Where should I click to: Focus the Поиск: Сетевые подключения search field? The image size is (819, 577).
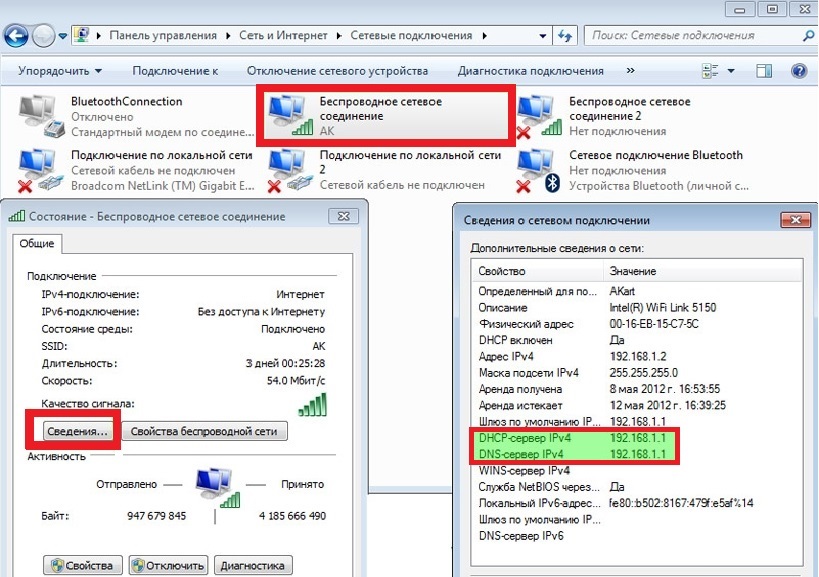(695, 36)
